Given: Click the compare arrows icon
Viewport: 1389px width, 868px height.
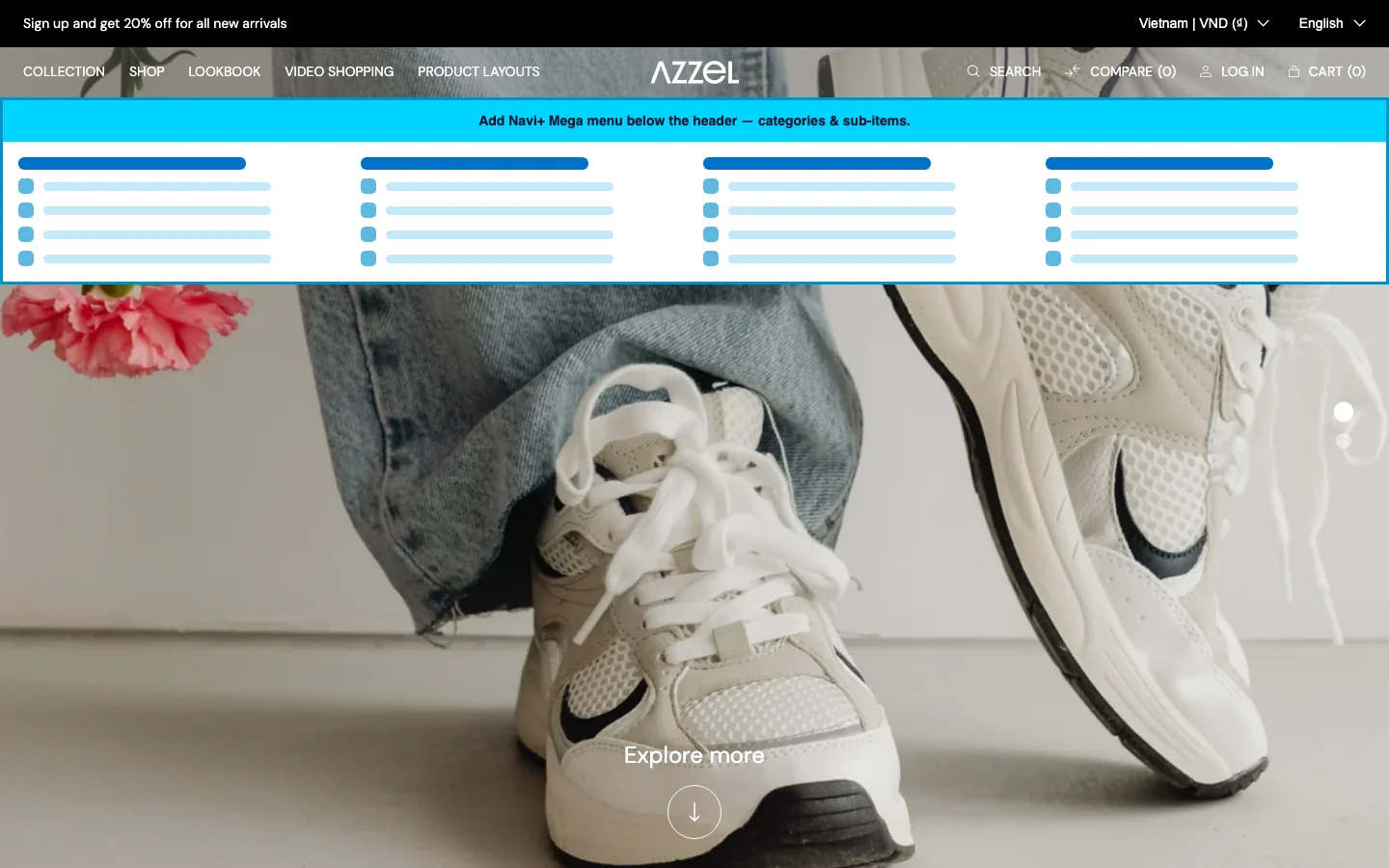Looking at the screenshot, I should (1073, 71).
